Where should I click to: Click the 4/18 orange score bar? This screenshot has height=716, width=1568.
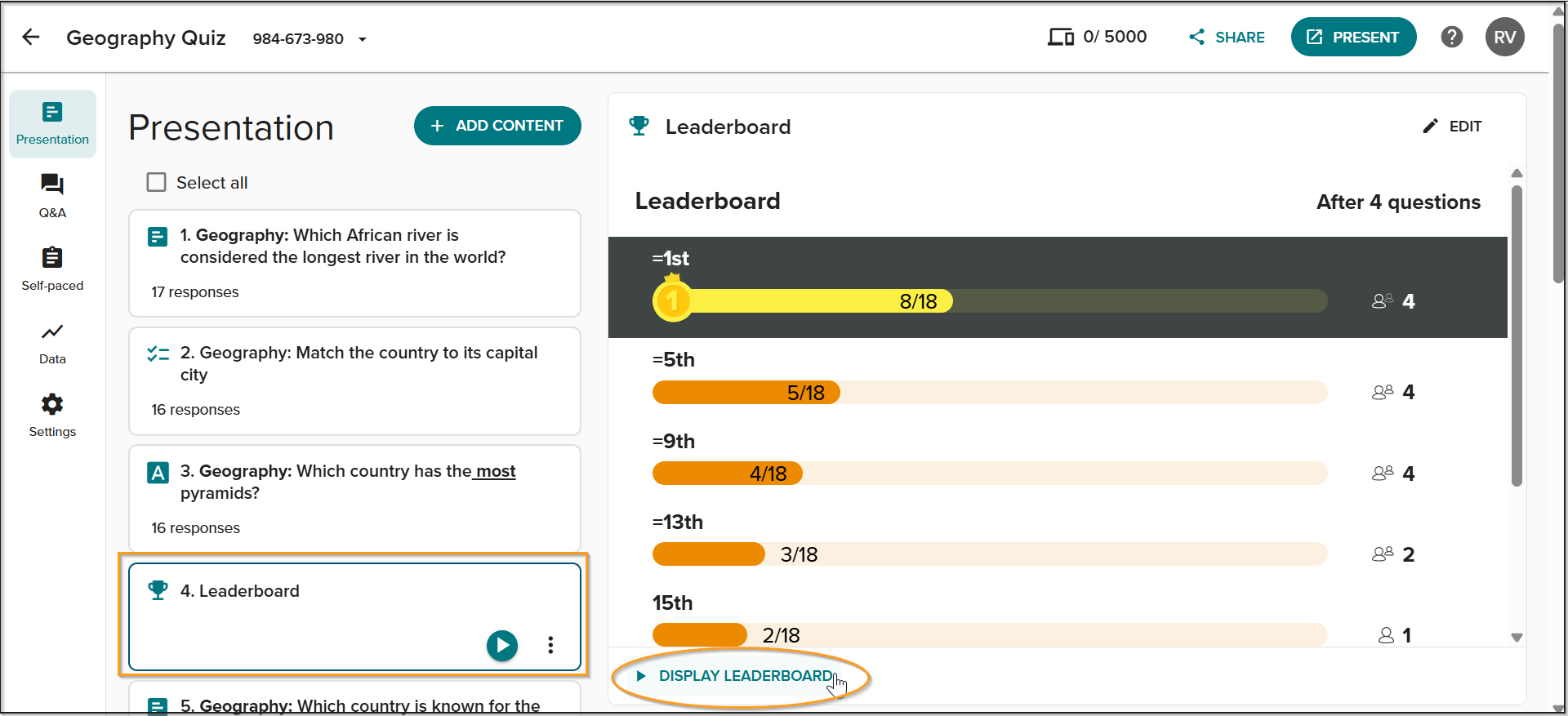coord(728,474)
